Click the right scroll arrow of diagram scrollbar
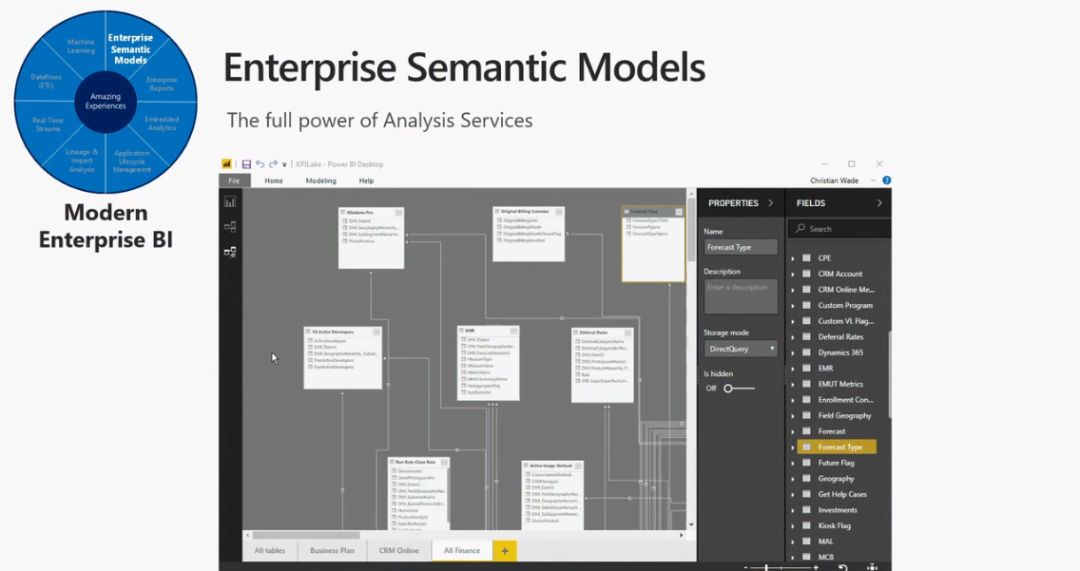The image size is (1080, 571). coord(682,534)
